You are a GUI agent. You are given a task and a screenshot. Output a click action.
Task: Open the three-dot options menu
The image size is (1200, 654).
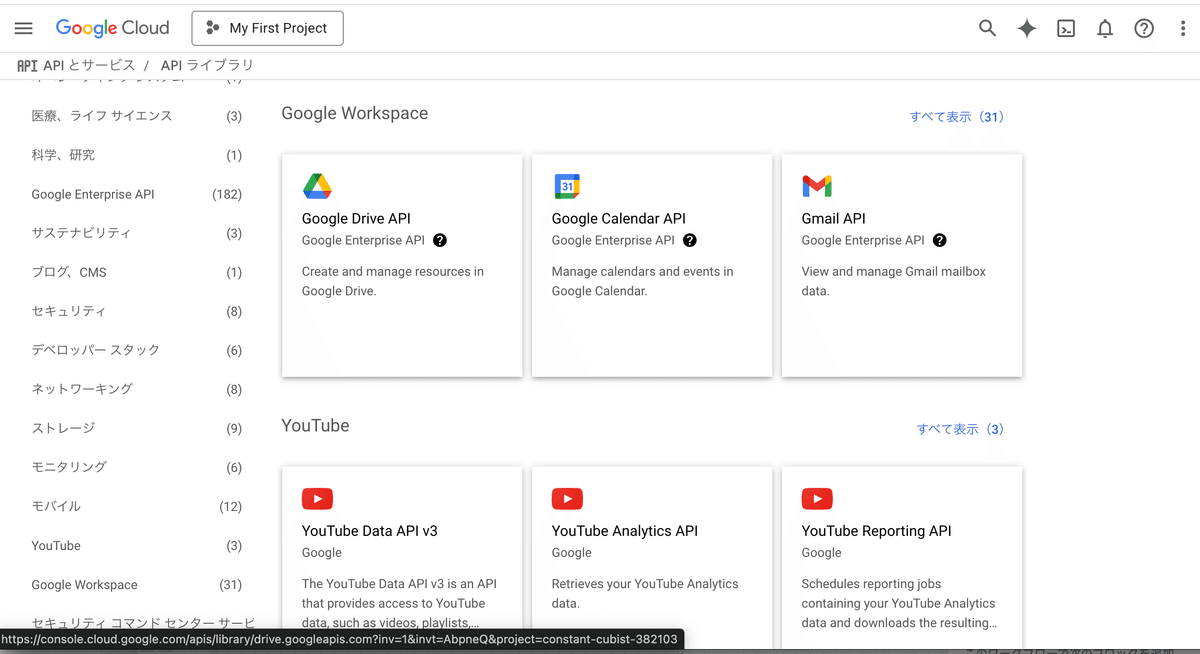tap(1183, 28)
